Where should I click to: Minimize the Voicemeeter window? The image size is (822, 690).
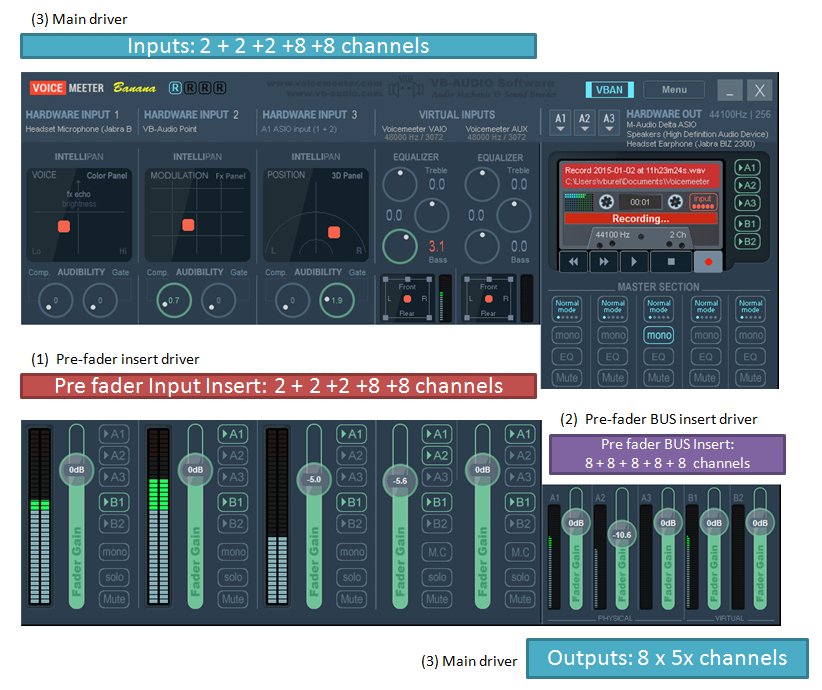point(729,90)
